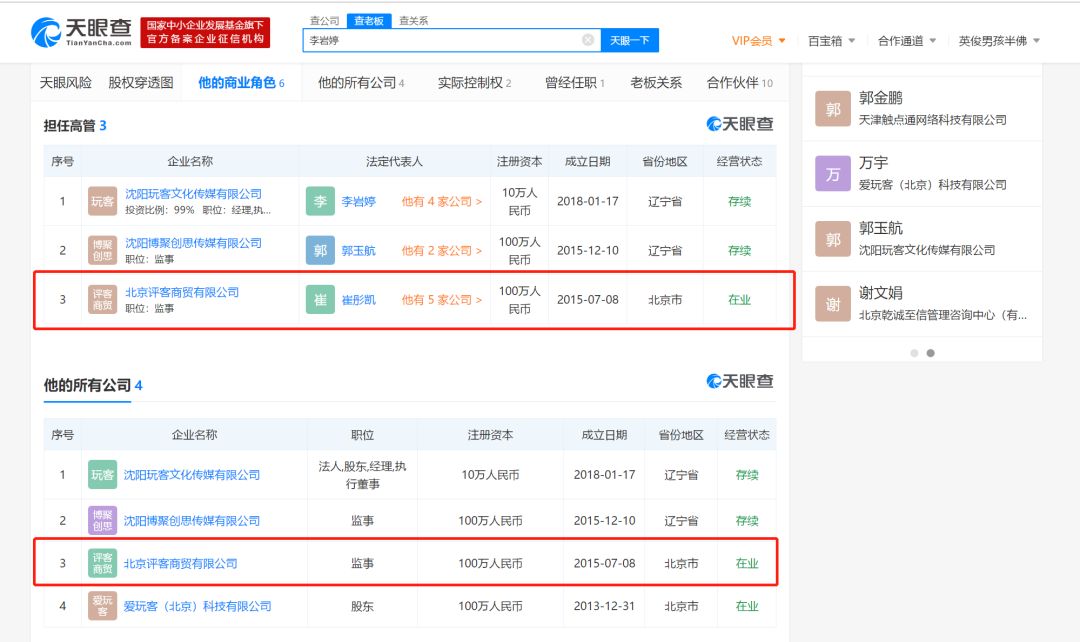
Task: Select the 查公司 search tab
Action: coord(324,20)
